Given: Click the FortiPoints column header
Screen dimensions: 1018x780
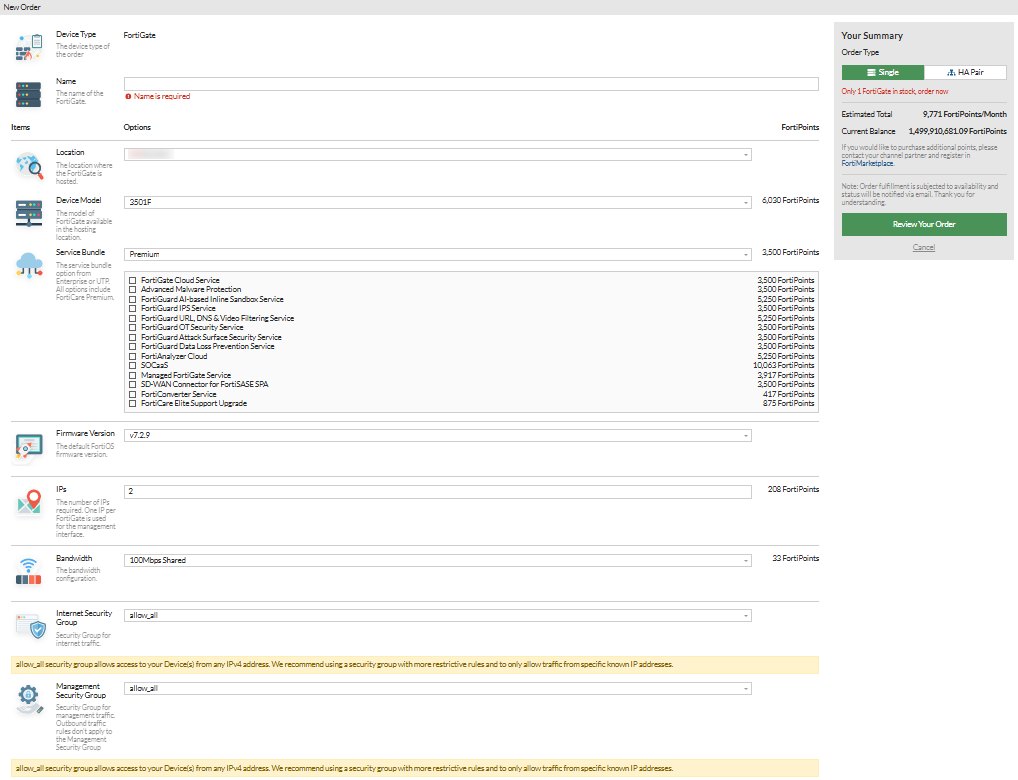Looking at the screenshot, I should point(800,127).
